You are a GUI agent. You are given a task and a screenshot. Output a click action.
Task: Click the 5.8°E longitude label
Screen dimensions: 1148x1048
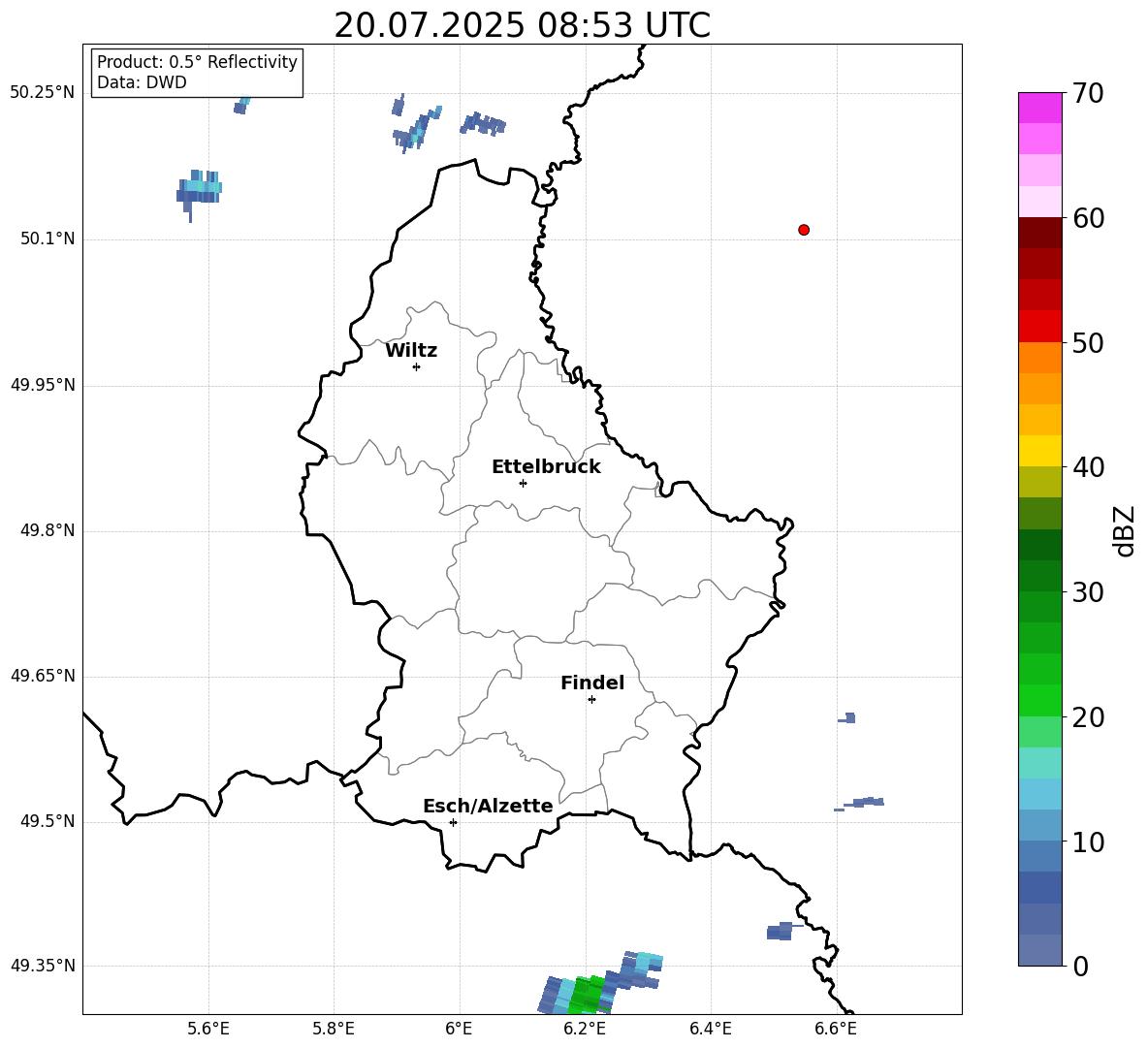tap(334, 1030)
